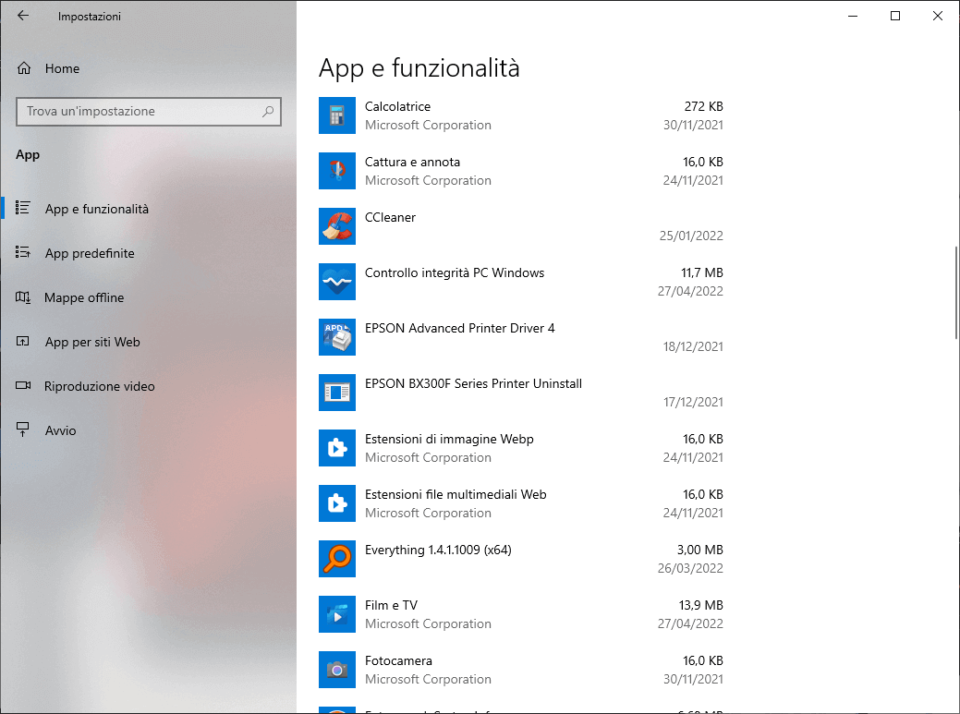The width and height of the screenshot is (960, 714).
Task: Select Everything 1.4.1.1009 (x64) entry
Action: click(x=520, y=558)
